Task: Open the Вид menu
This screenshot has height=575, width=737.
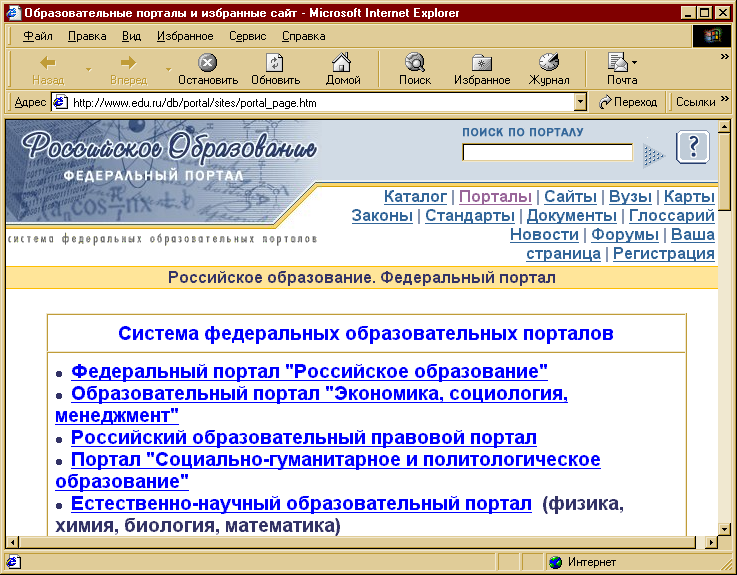Action: (x=131, y=36)
